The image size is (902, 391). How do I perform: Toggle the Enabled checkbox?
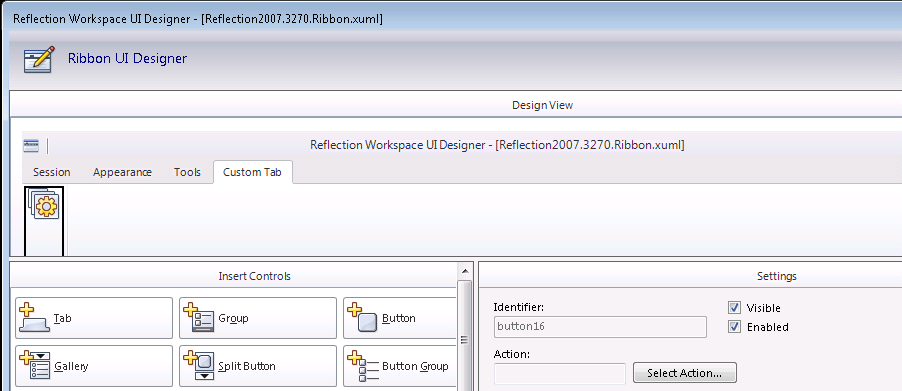pyautogui.click(x=734, y=327)
